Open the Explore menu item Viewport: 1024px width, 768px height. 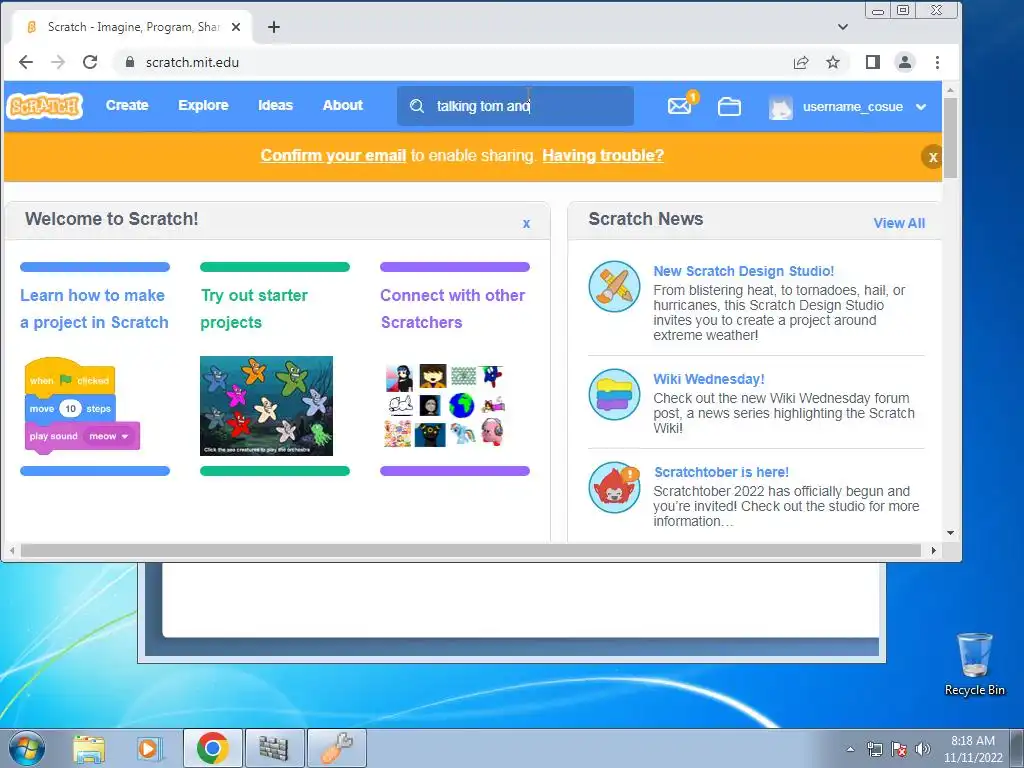[x=203, y=105]
